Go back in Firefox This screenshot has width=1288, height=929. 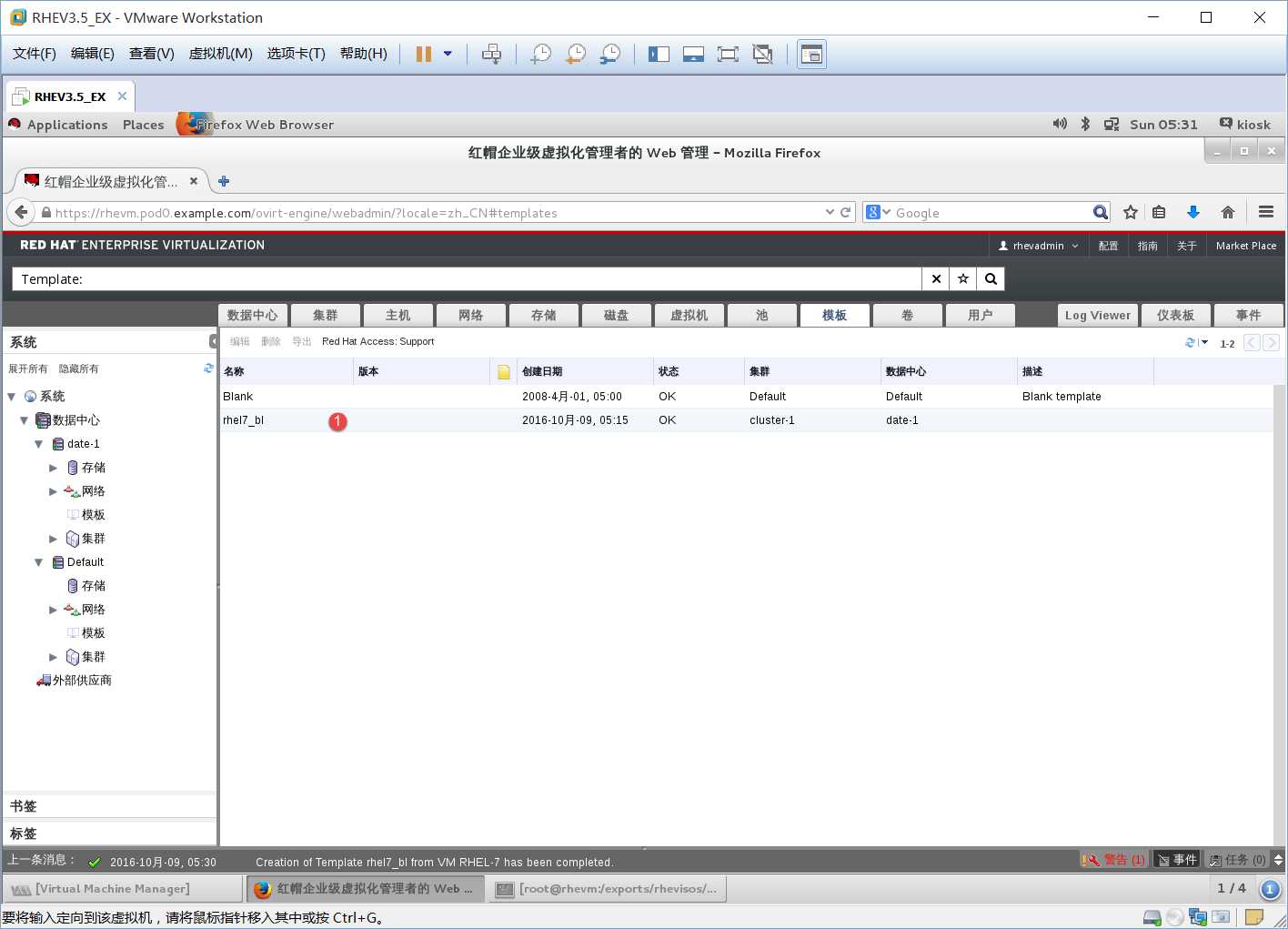coord(21,212)
